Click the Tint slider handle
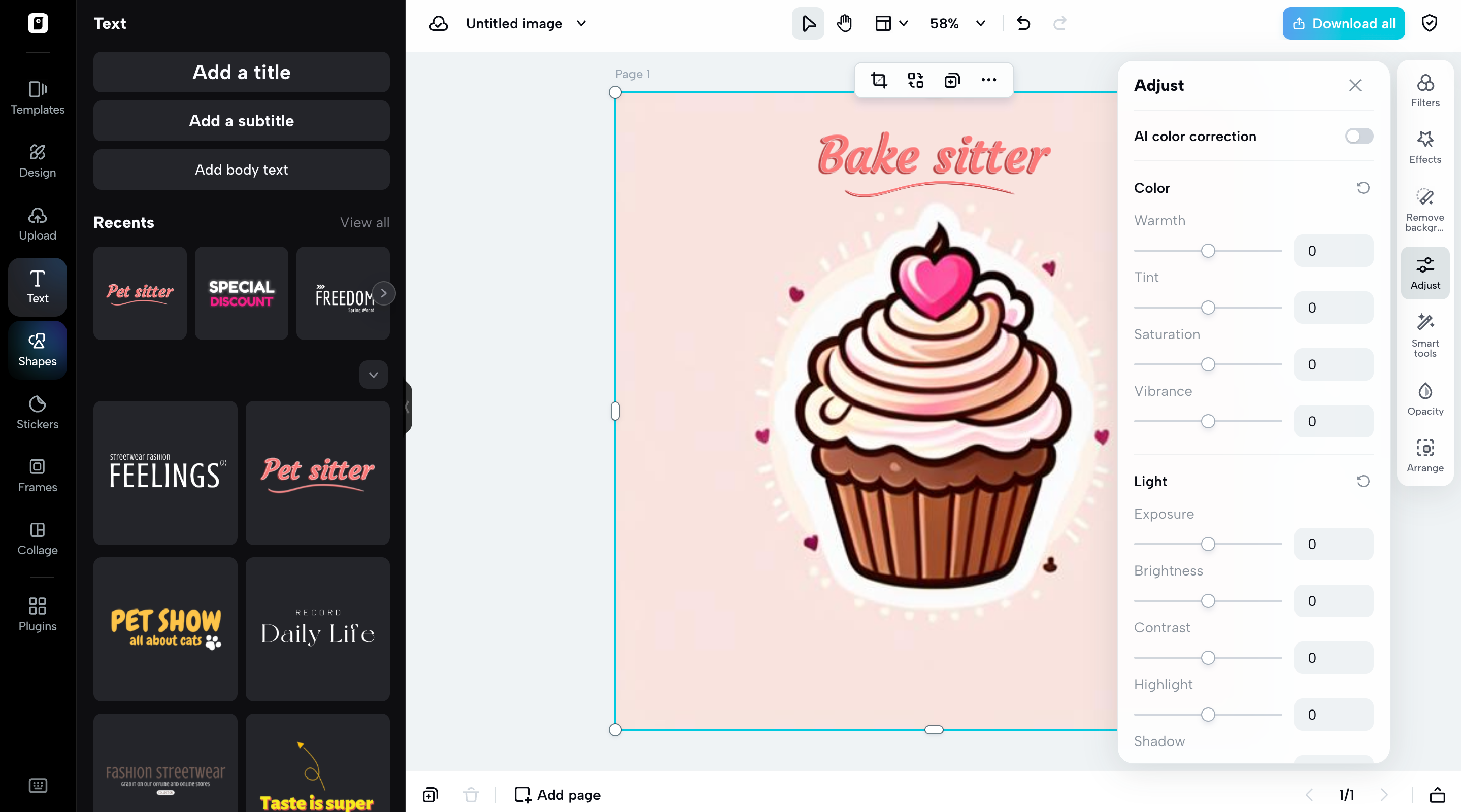 pos(1208,308)
